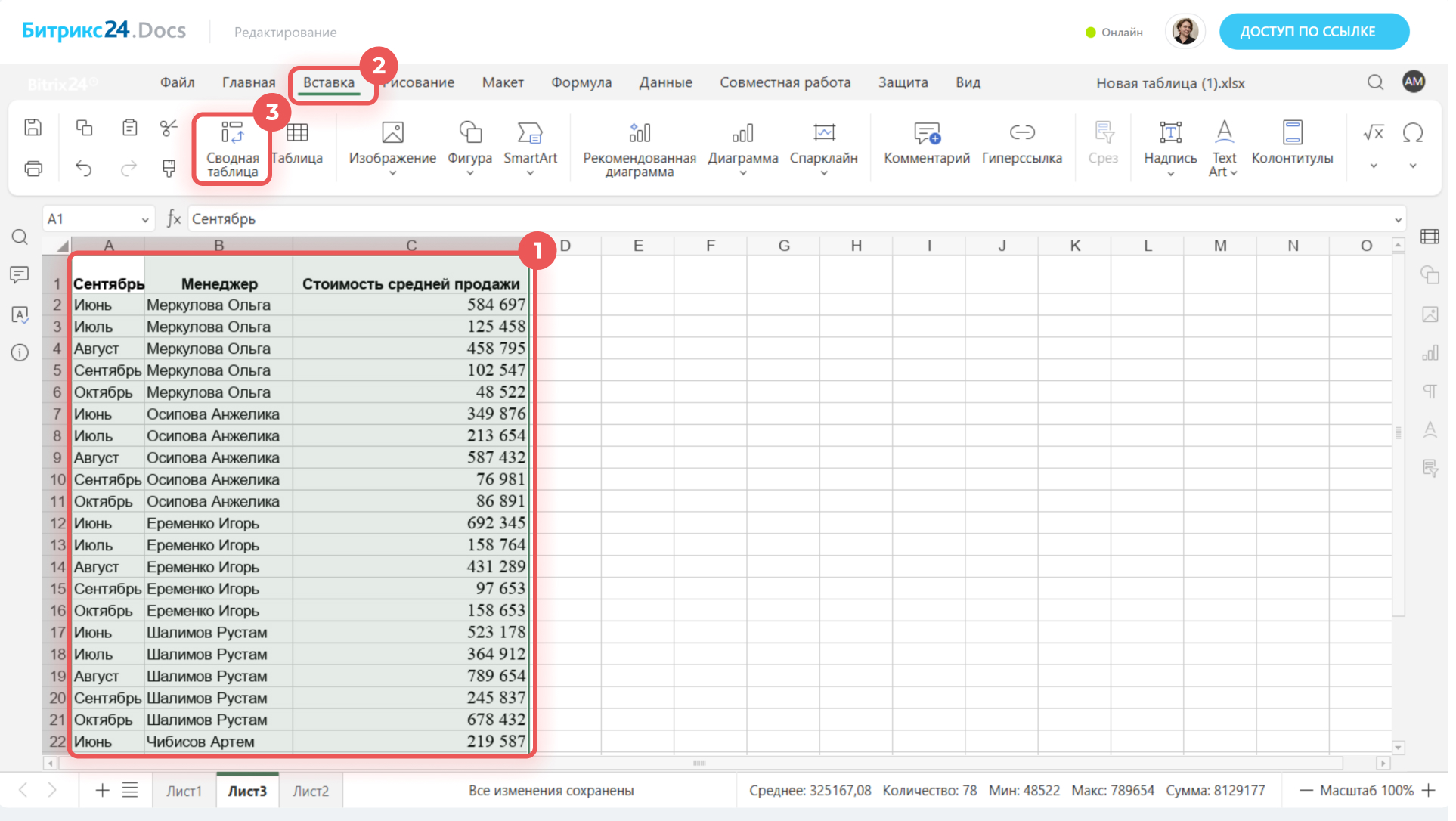1456x821 pixels.
Task: Click the Pivot table (Сводная таблица) icon
Action: click(232, 134)
